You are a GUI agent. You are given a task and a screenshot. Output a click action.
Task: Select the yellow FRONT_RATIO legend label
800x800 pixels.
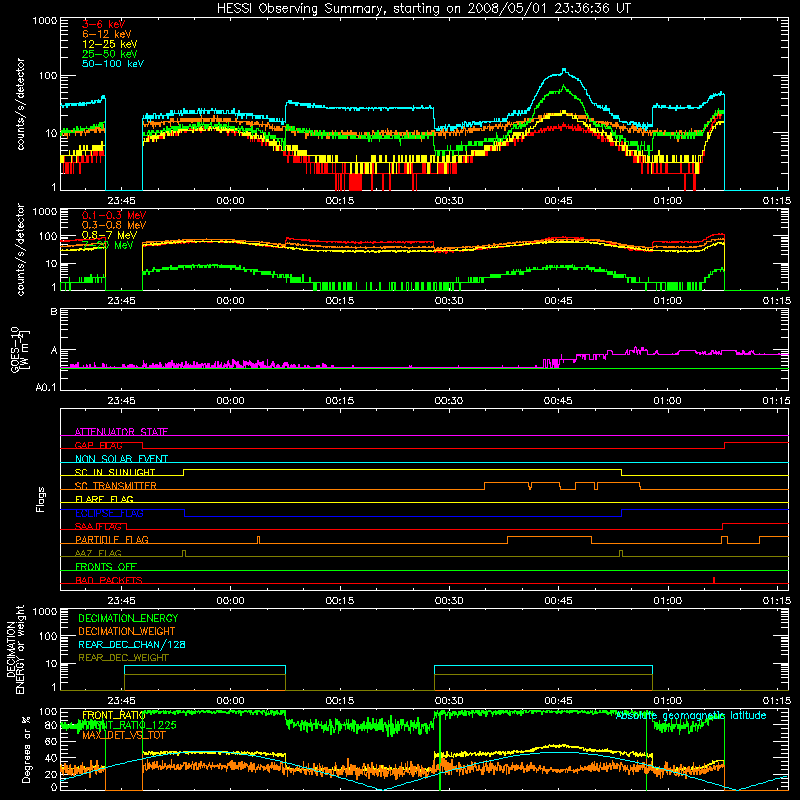coord(114,715)
